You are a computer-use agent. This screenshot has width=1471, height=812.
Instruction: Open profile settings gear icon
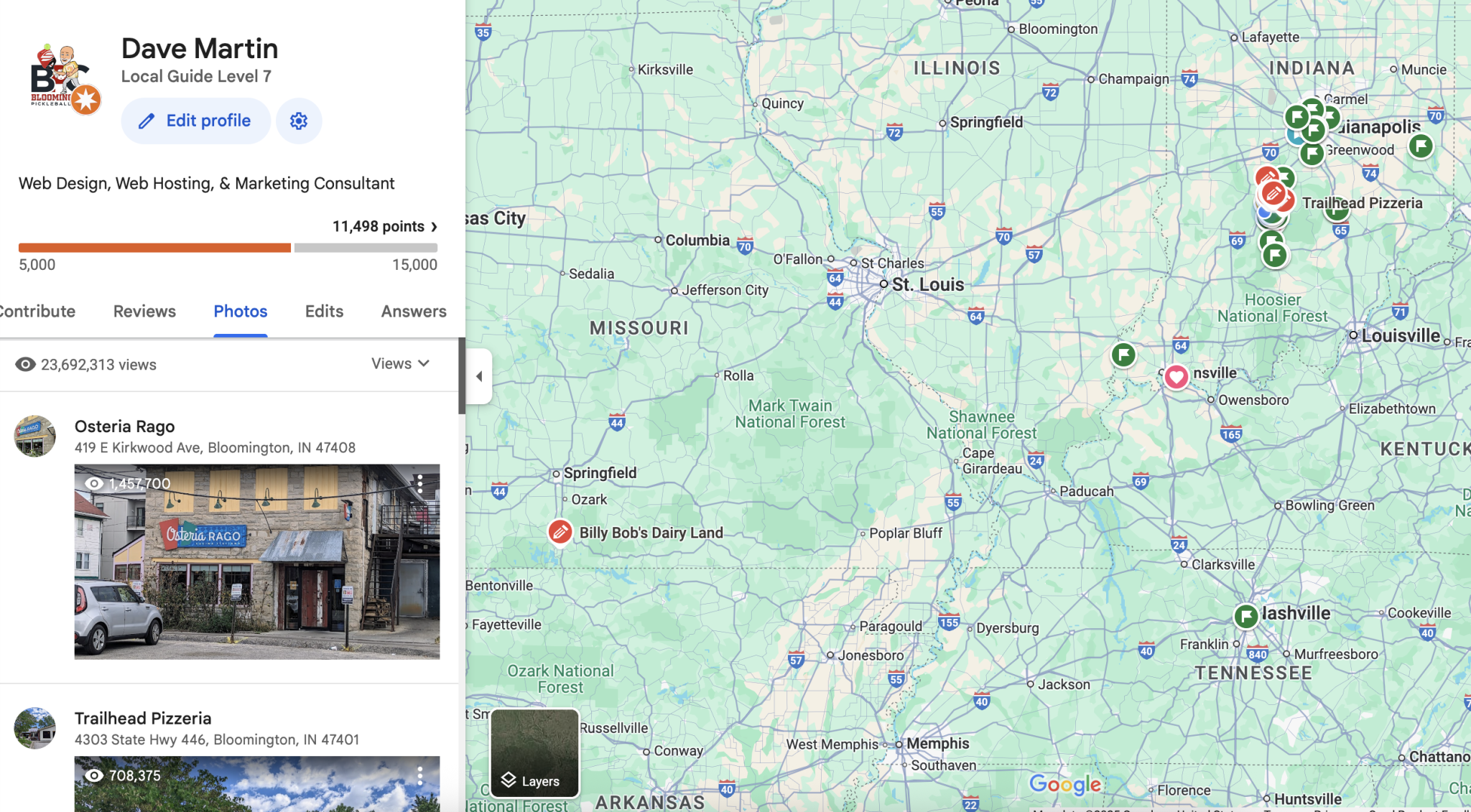coord(299,121)
